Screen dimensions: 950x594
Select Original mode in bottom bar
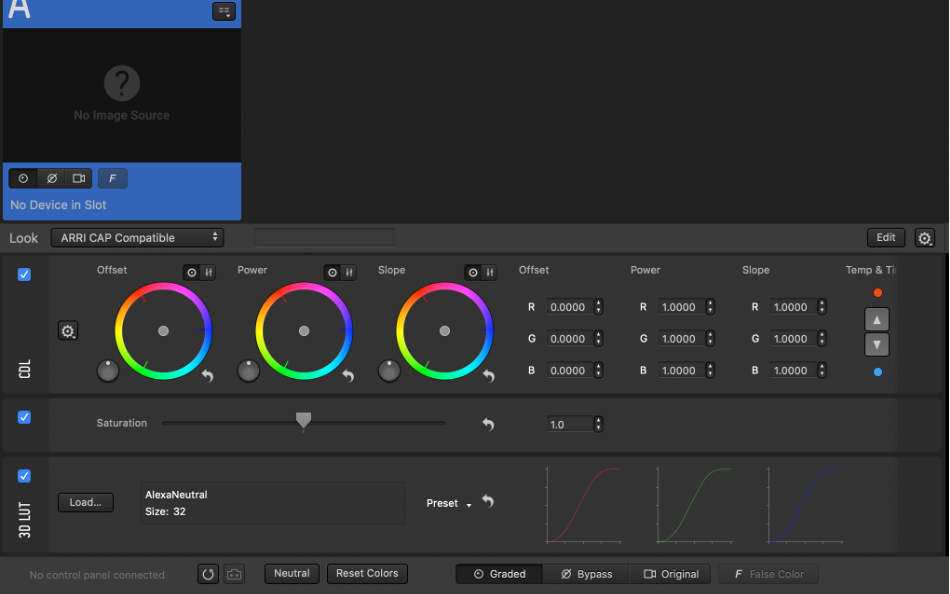click(670, 574)
